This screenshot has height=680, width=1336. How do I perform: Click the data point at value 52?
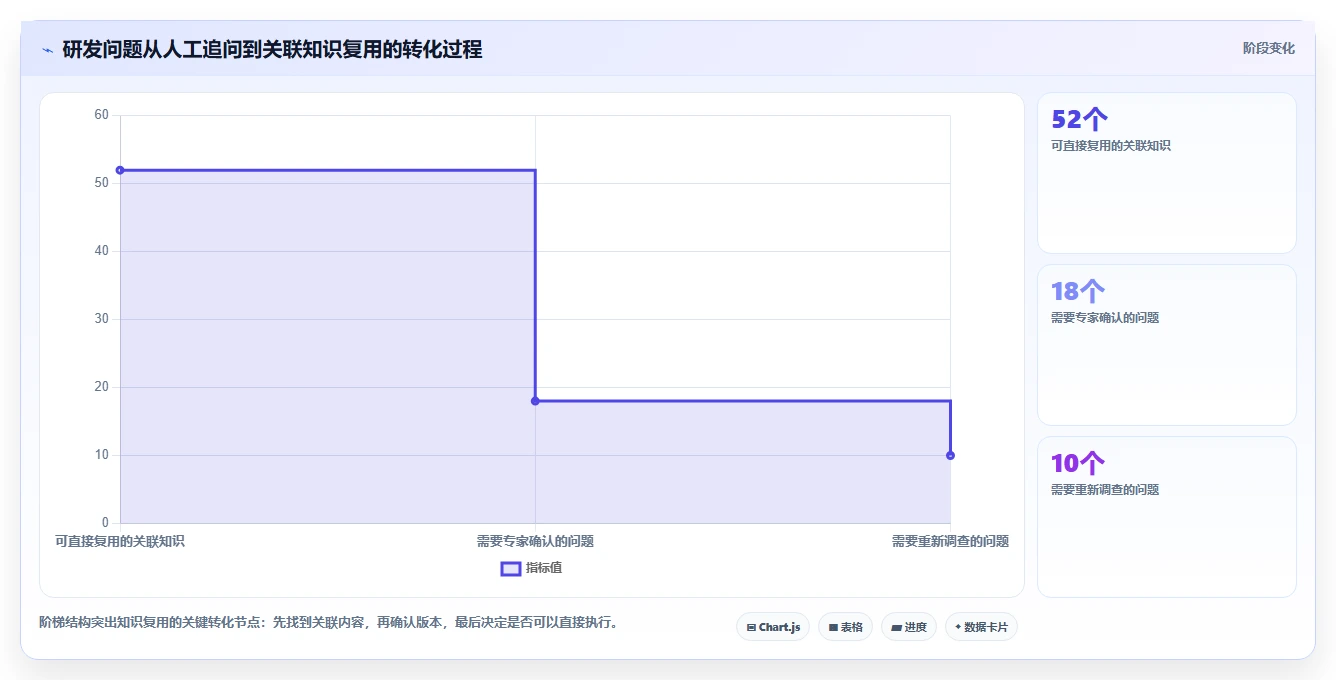click(x=120, y=170)
